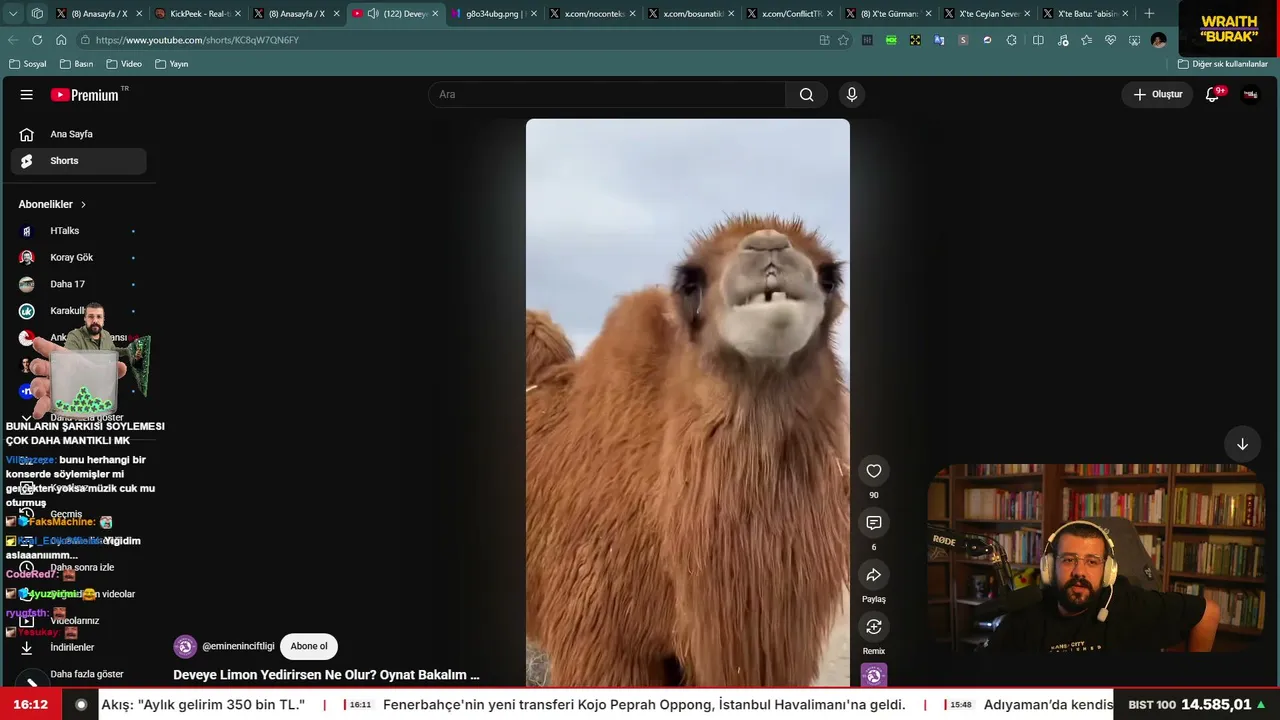Screen dimensions: 1280x720
Task: Close the active YouTube tab
Action: pos(435,14)
